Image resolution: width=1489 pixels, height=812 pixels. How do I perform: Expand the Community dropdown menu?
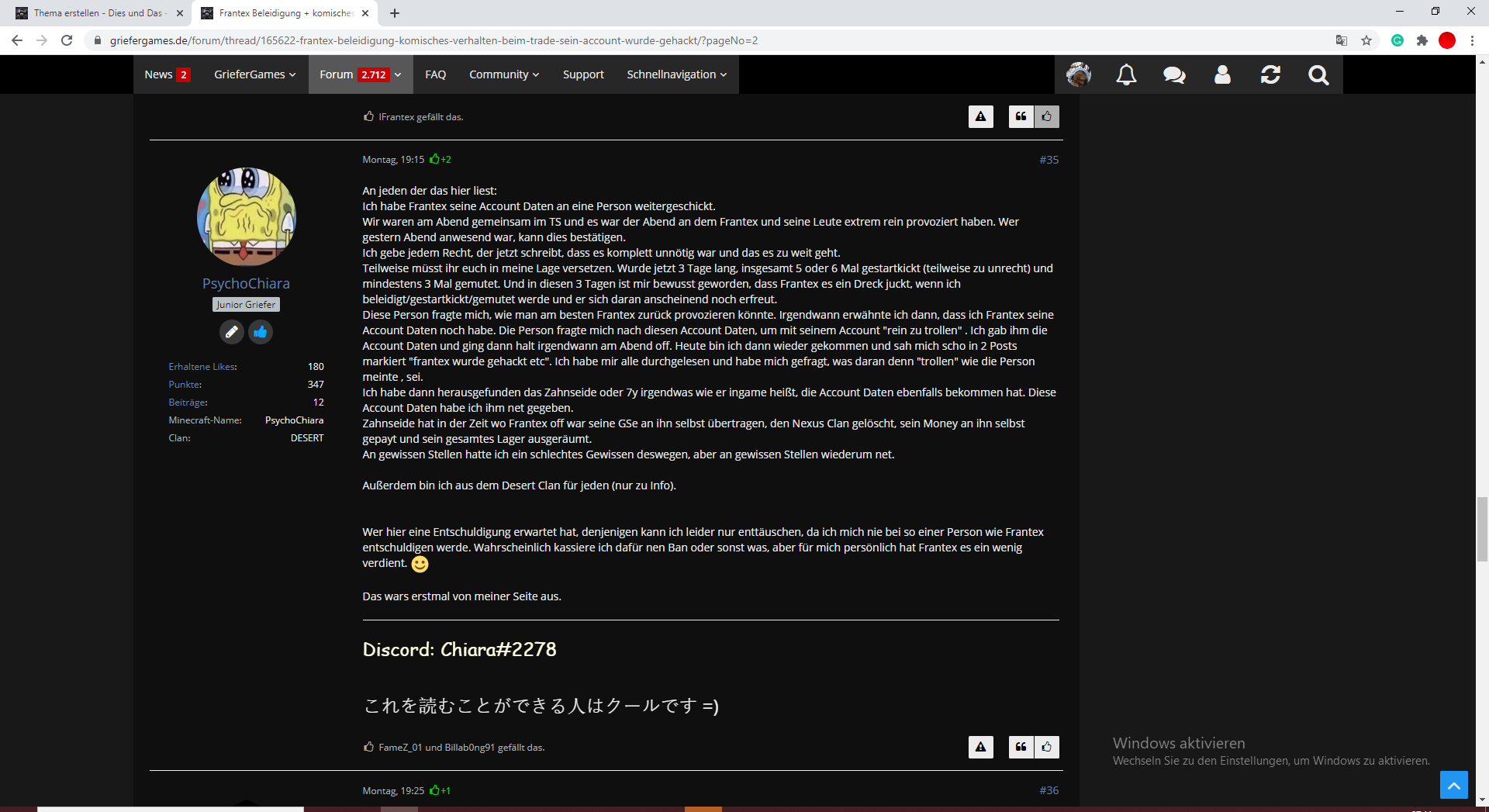point(504,74)
